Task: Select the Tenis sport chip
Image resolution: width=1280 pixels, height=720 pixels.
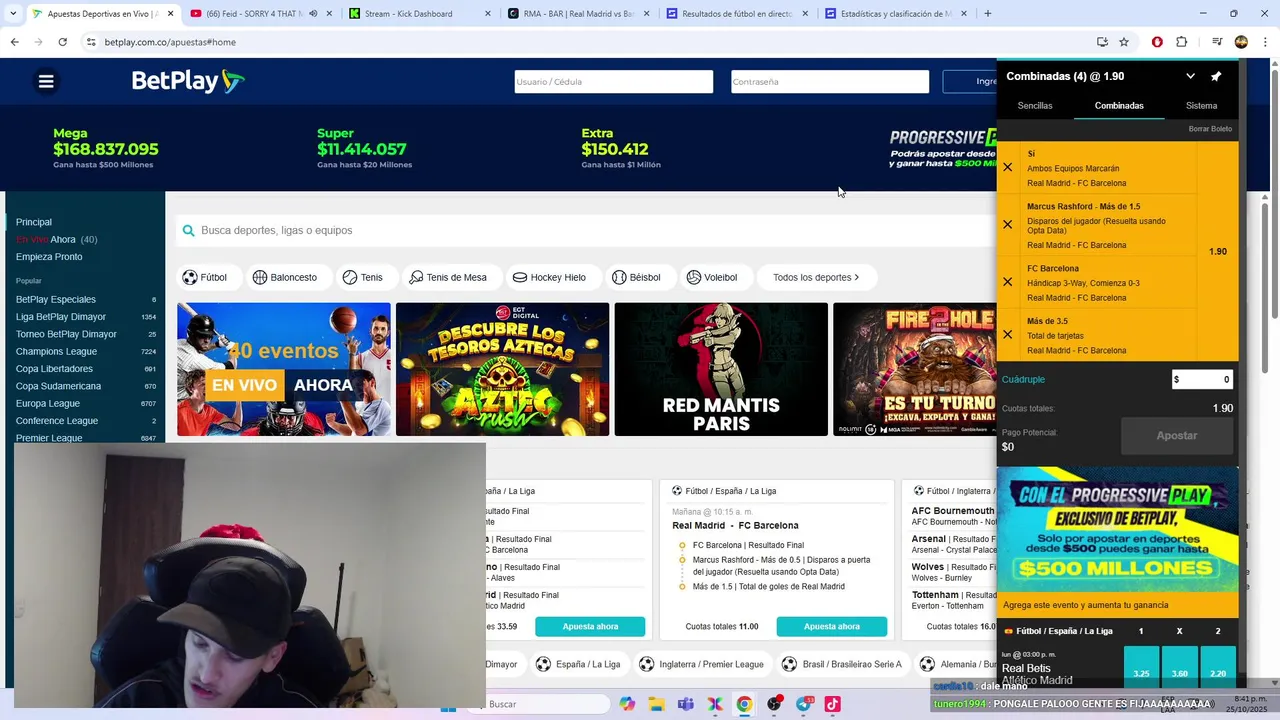Action: point(362,277)
